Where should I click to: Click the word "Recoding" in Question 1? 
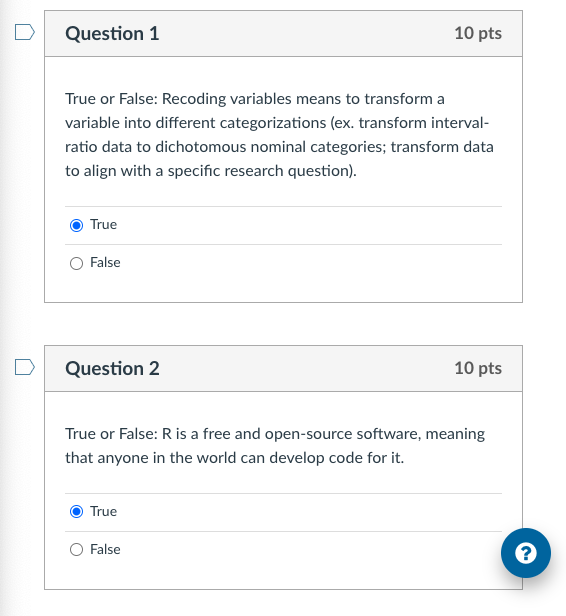pyautogui.click(x=194, y=99)
